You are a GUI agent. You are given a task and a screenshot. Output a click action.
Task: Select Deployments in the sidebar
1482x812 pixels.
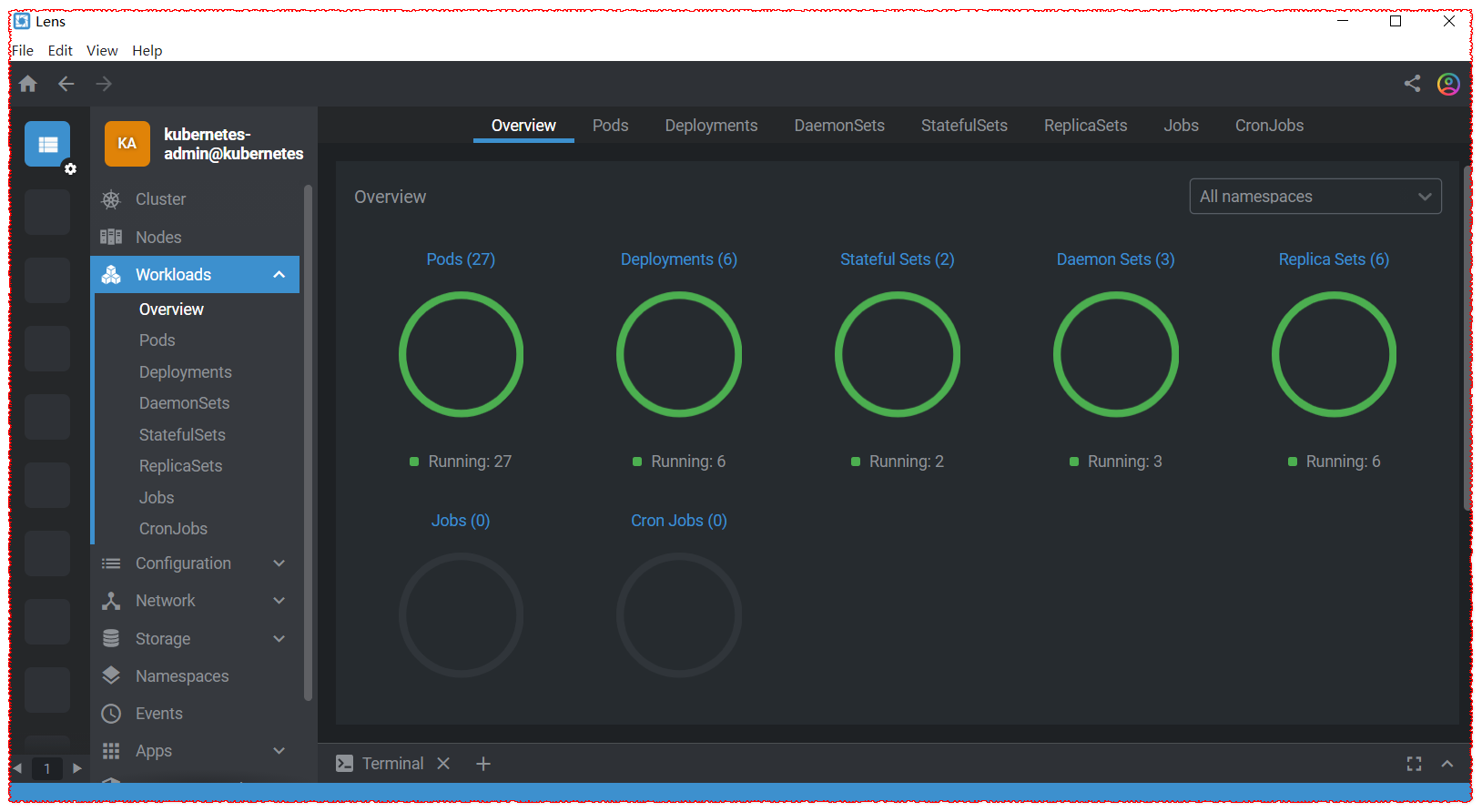point(186,372)
